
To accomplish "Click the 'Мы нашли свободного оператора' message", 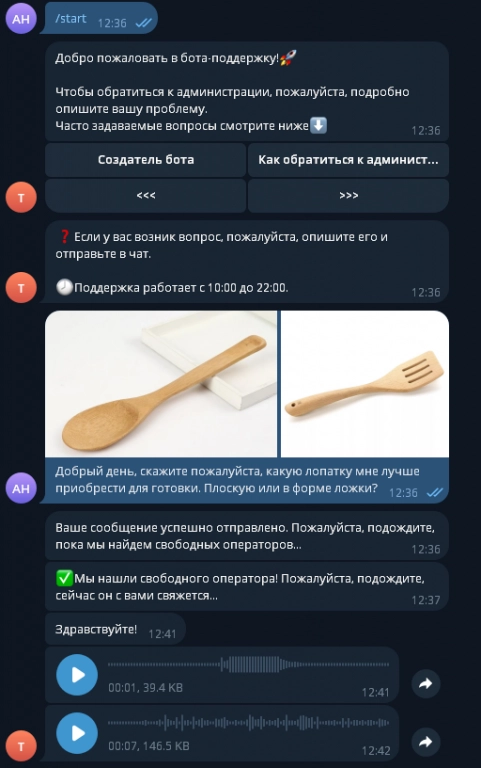I will coord(247,587).
